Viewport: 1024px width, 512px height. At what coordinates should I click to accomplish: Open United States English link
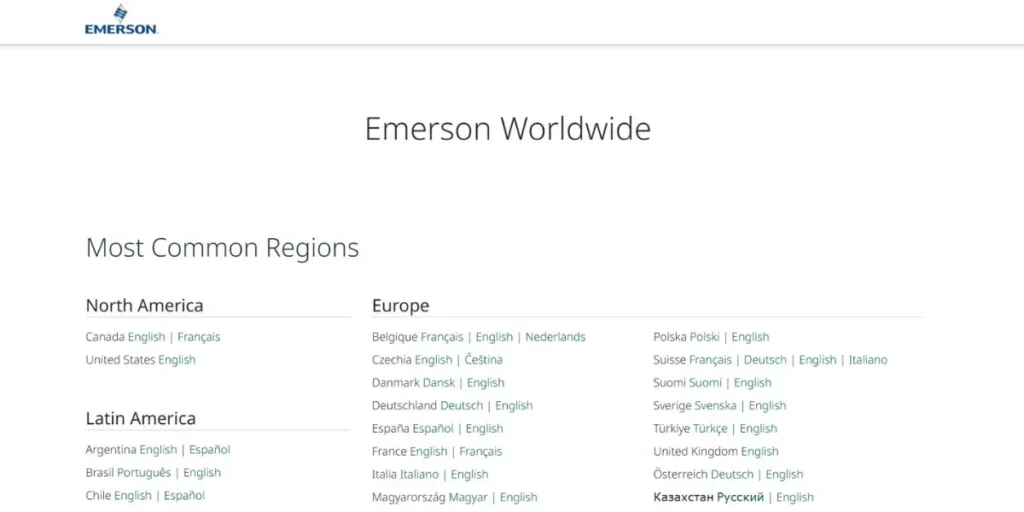[177, 360]
